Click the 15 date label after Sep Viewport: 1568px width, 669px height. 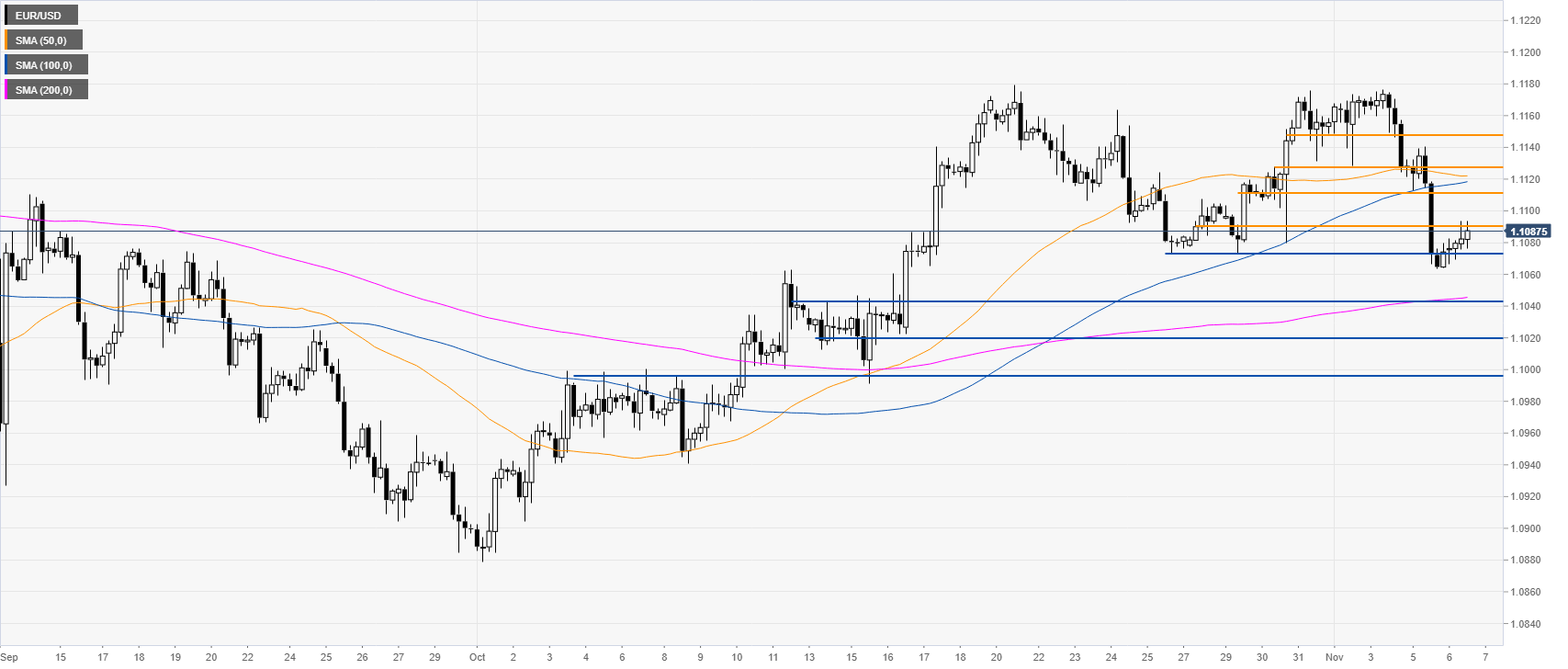click(61, 657)
